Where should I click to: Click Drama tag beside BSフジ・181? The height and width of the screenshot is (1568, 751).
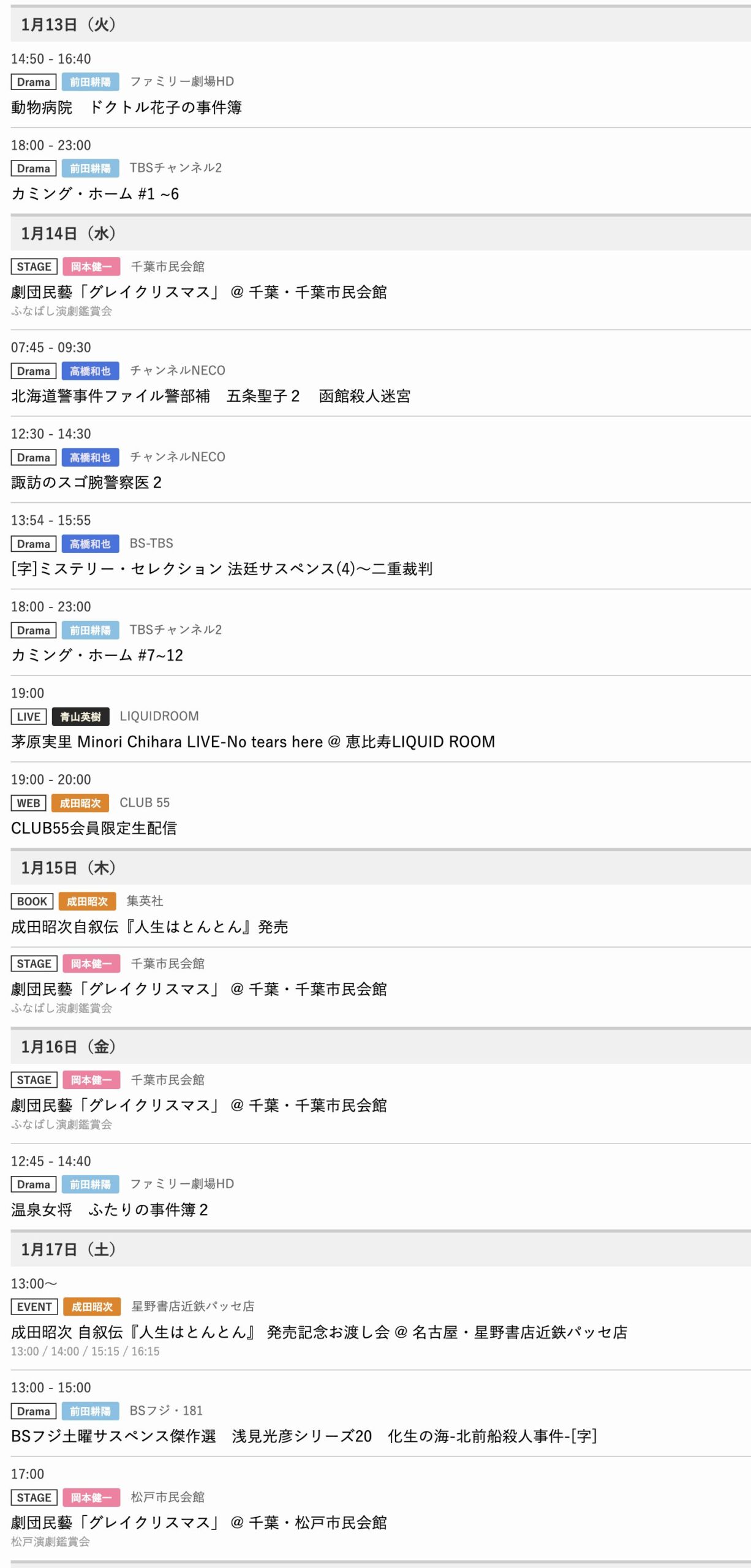(34, 1411)
